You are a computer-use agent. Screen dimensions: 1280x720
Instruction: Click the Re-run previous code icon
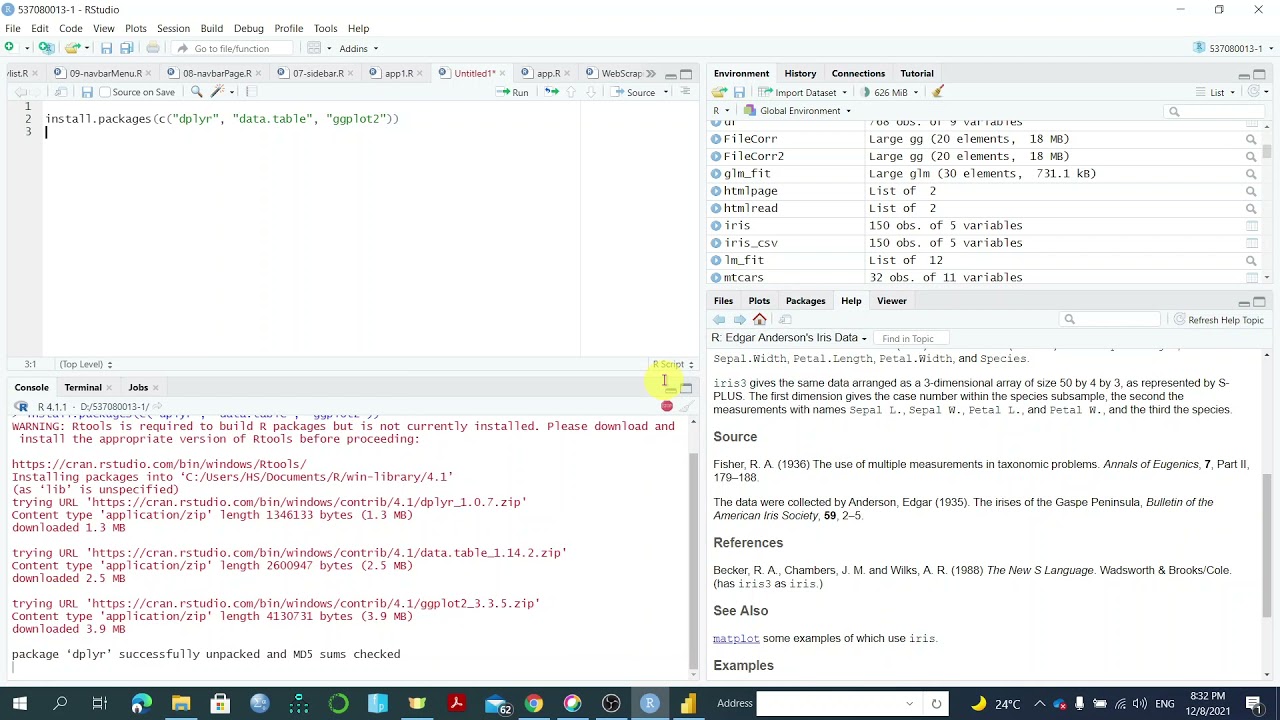pyautogui.click(x=551, y=92)
